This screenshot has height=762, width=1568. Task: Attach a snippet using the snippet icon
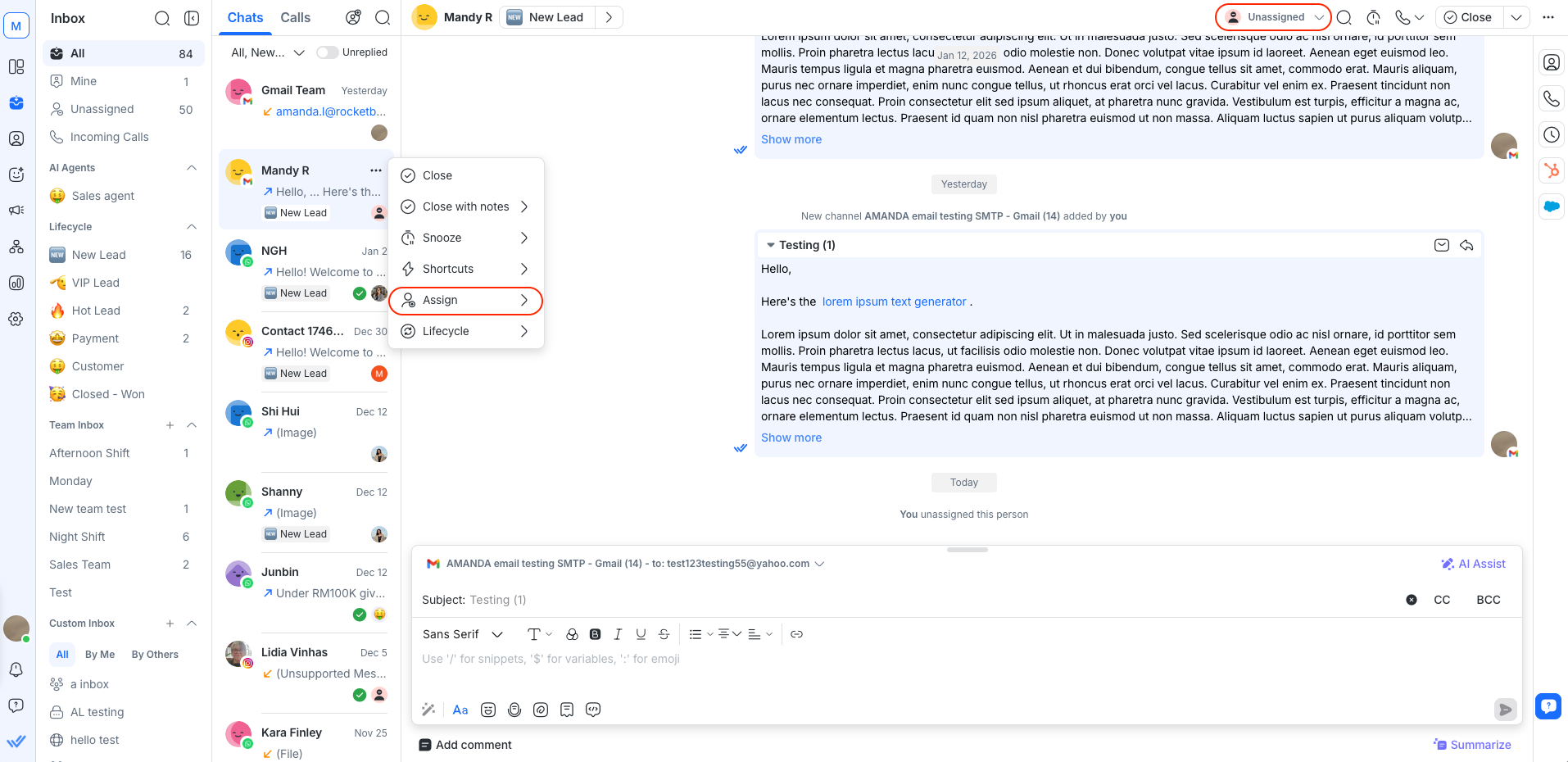point(566,710)
